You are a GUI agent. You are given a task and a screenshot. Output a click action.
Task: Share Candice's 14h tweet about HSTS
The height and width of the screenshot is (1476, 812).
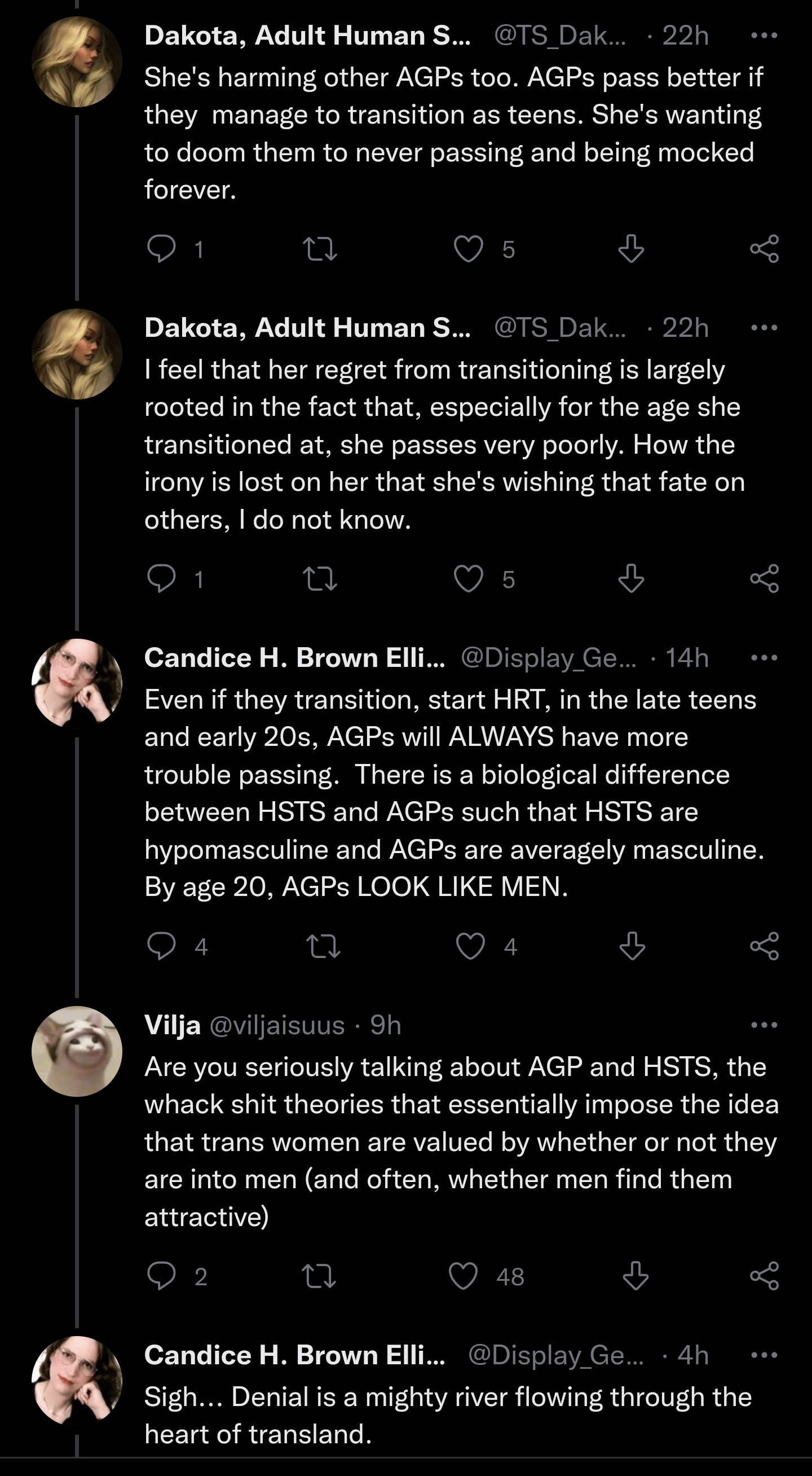765,946
